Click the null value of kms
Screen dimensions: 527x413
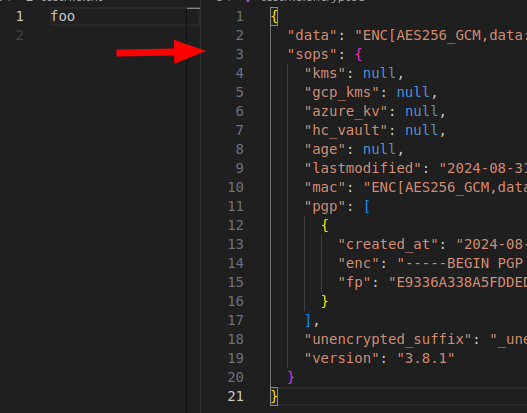(x=379, y=73)
